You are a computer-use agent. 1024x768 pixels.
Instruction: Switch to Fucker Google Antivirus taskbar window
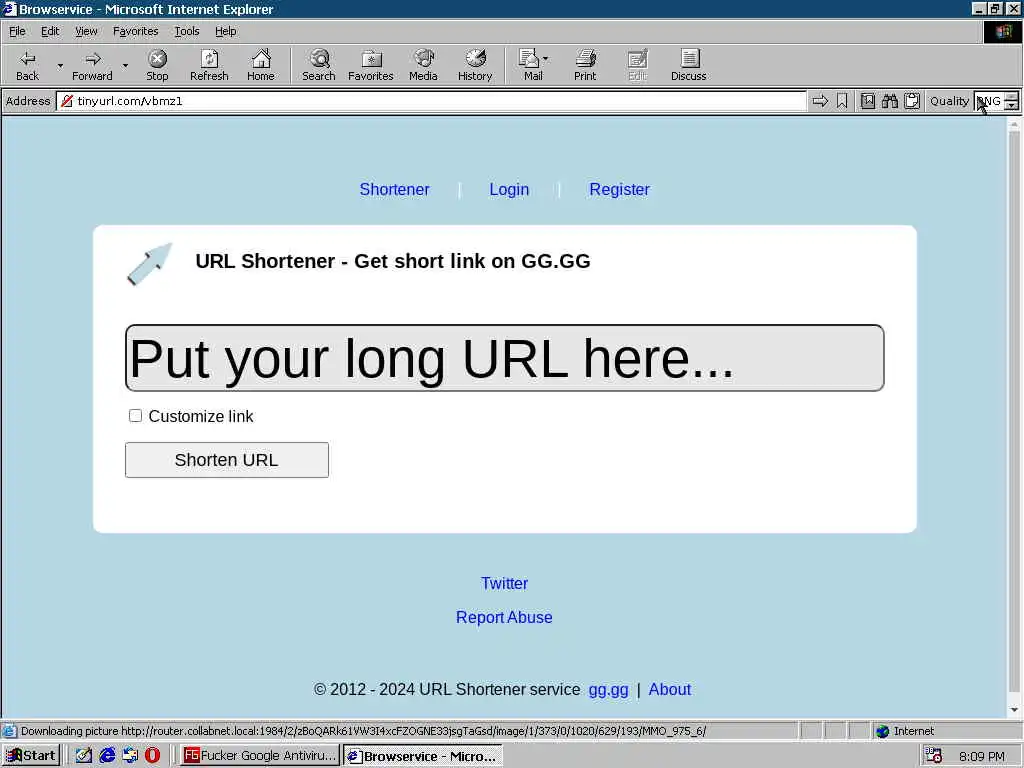pos(259,756)
